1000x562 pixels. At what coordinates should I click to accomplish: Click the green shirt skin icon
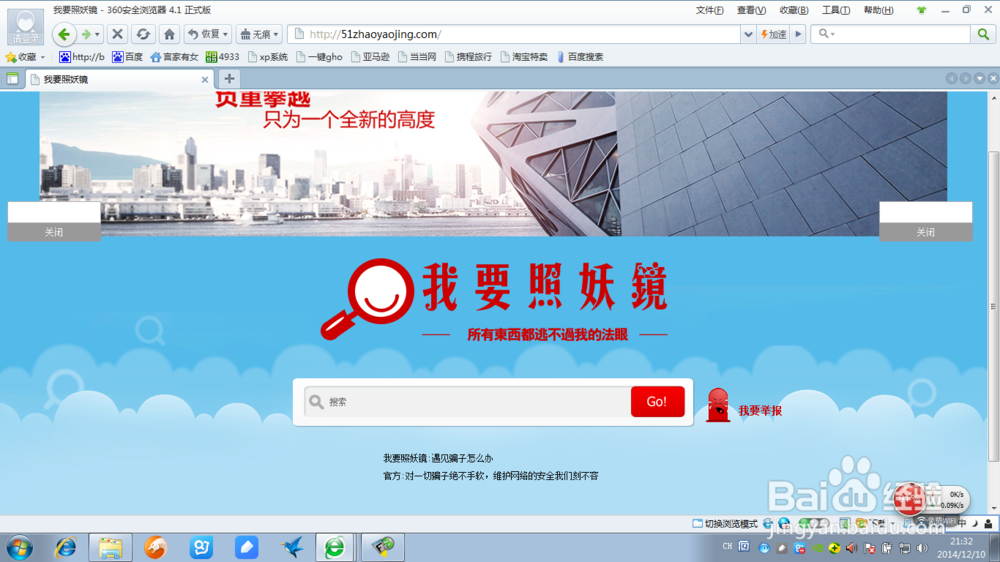point(921,10)
